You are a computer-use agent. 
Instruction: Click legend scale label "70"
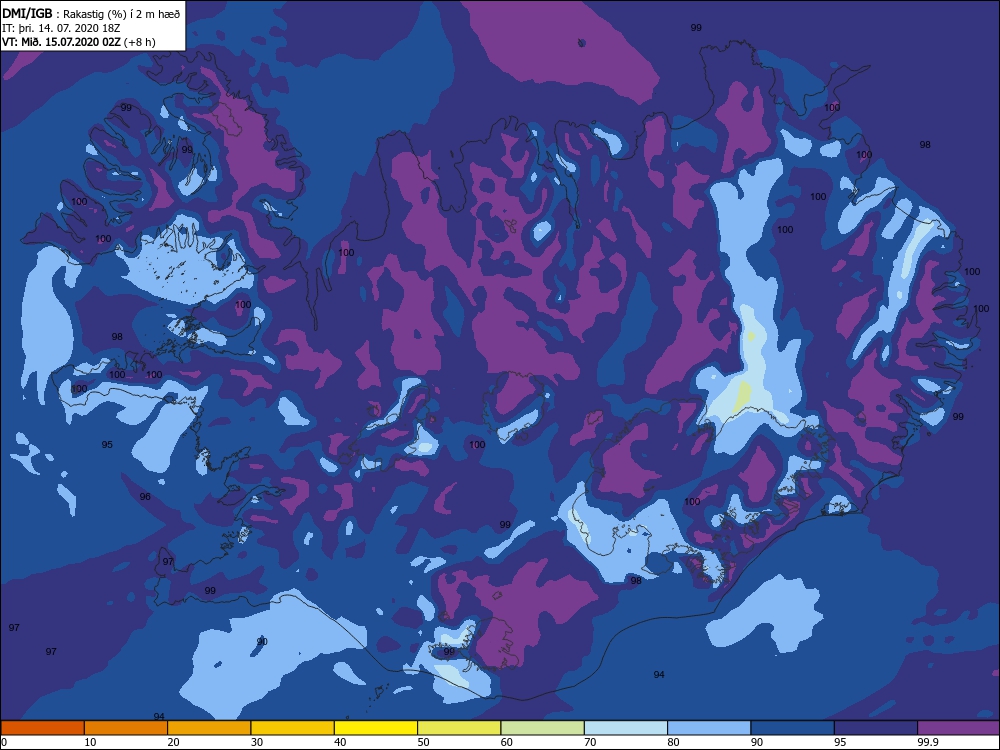point(591,742)
